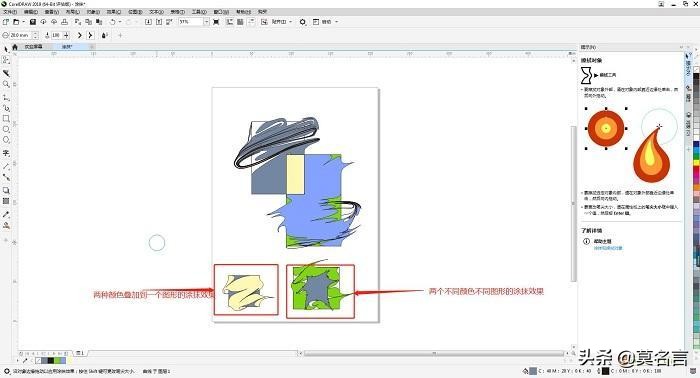Select the Transparency tool
The height and width of the screenshot is (378, 700).
coord(6,201)
